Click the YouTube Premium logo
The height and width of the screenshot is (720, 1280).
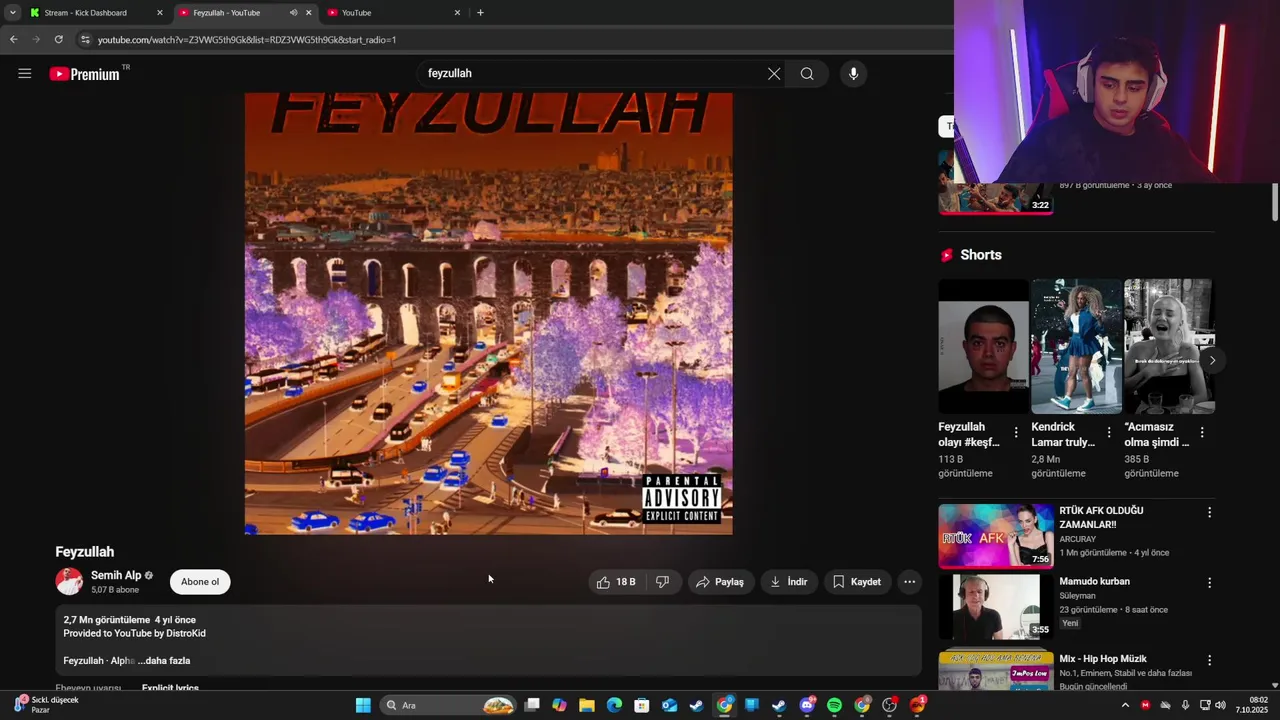85,74
